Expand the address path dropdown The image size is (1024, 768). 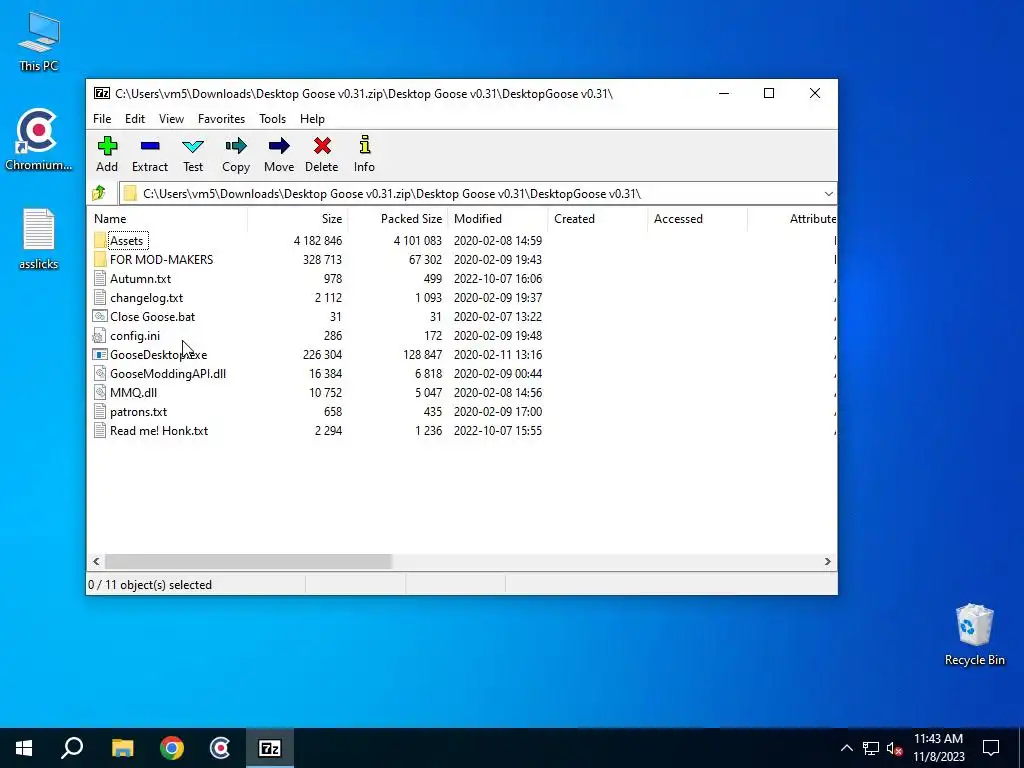(x=828, y=194)
